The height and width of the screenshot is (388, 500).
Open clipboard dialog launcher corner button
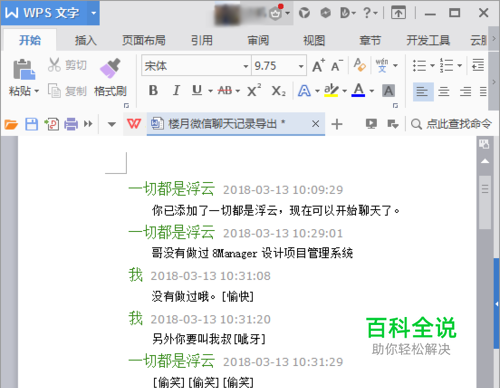coord(126,105)
